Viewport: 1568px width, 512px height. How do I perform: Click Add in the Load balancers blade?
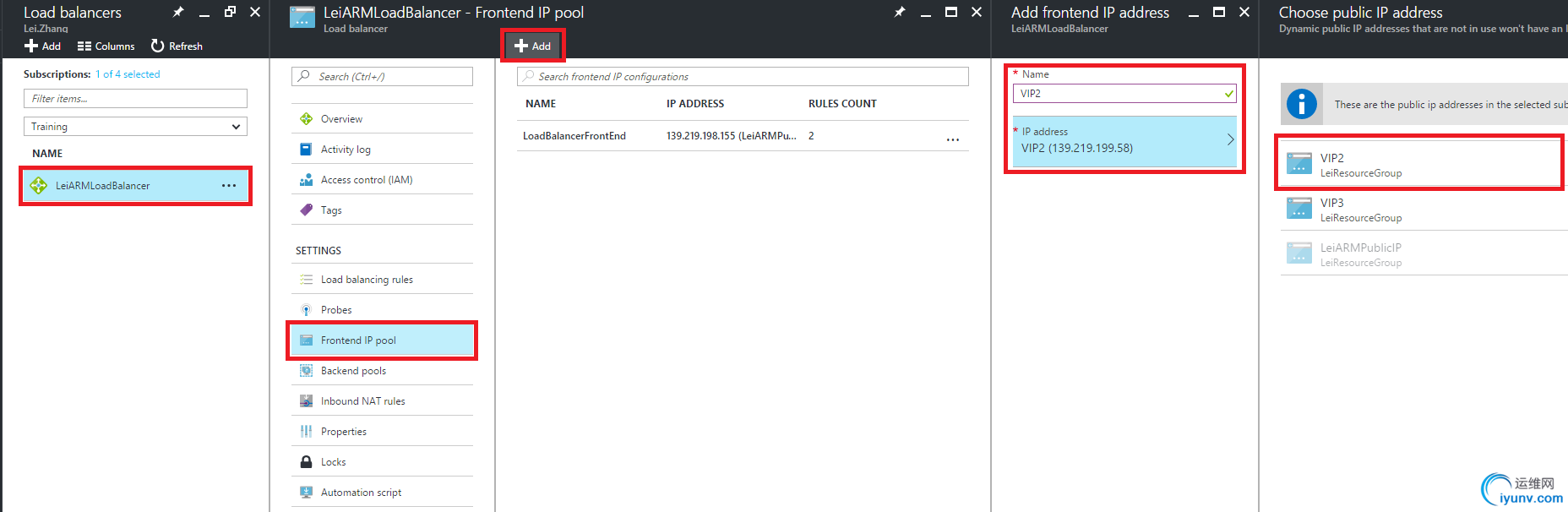(x=42, y=46)
